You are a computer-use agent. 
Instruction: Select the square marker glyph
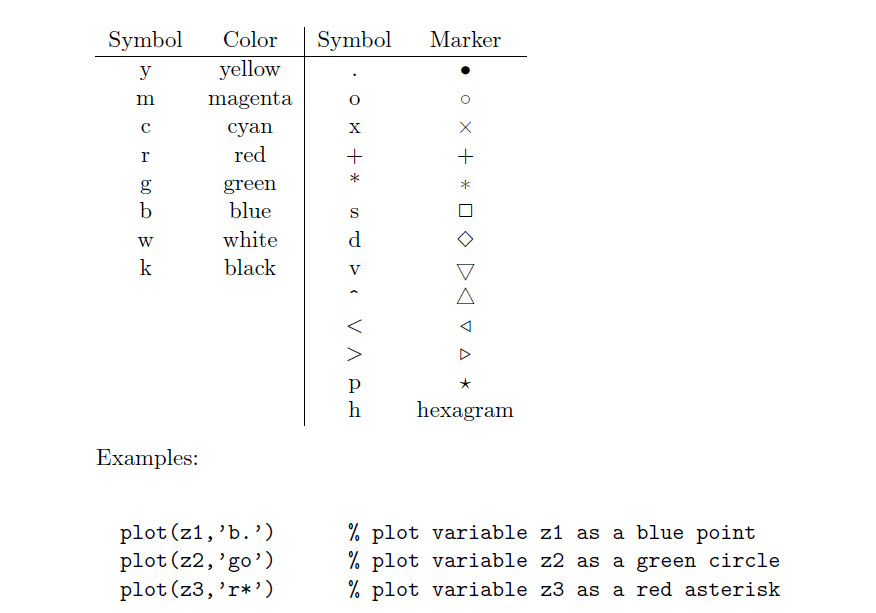(x=465, y=211)
